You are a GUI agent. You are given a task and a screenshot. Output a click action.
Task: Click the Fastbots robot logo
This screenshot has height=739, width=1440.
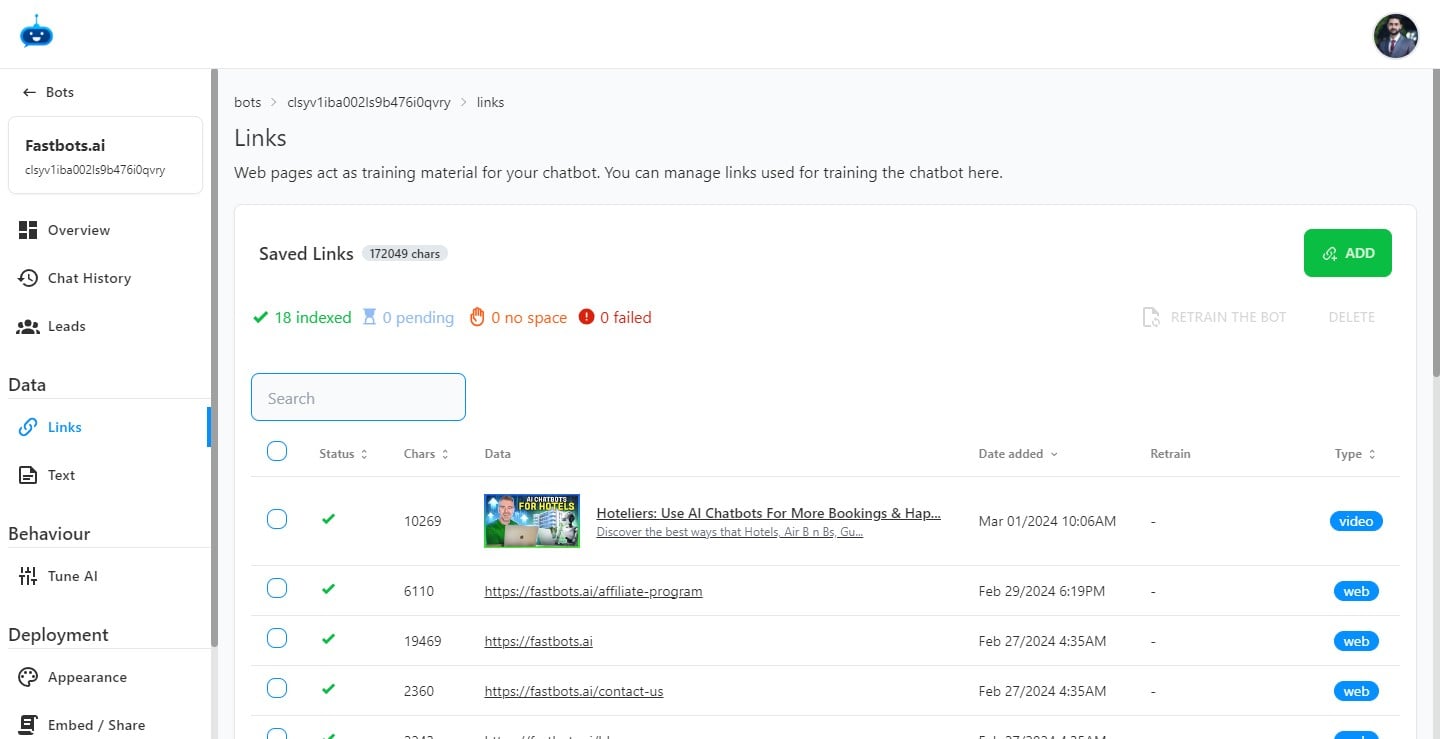(x=36, y=32)
